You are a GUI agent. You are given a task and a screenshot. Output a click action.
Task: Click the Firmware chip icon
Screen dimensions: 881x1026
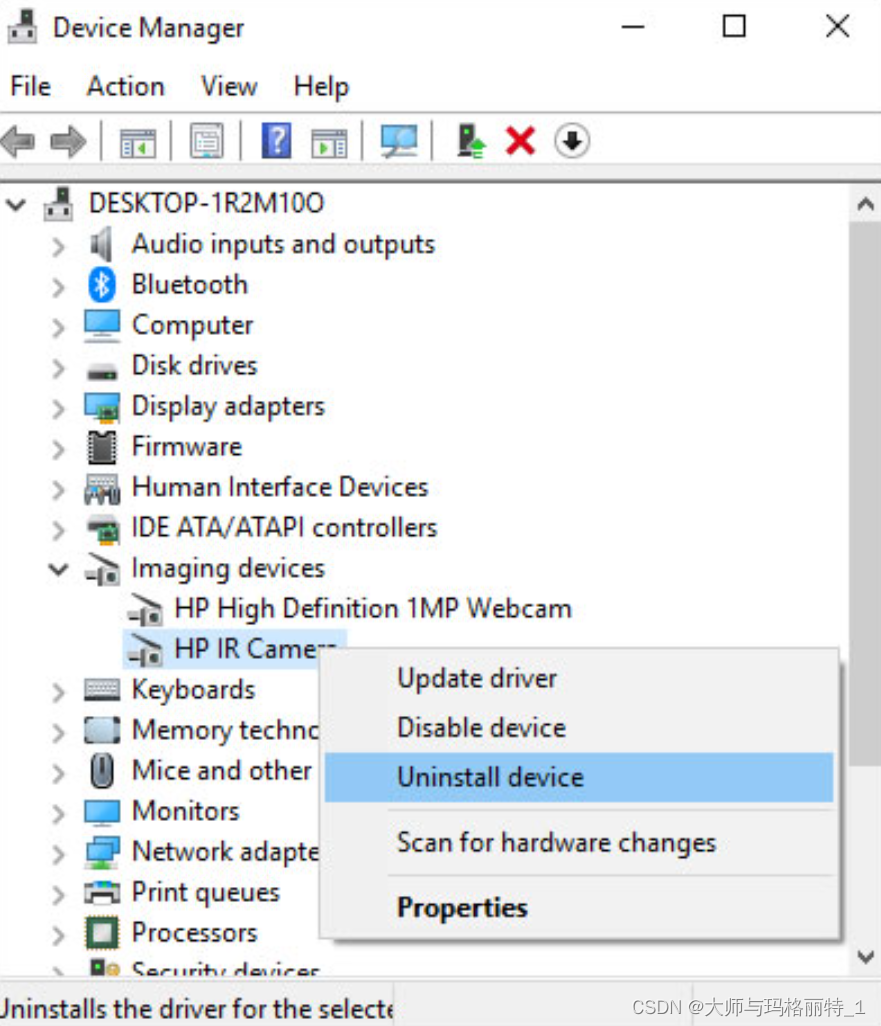click(102, 447)
